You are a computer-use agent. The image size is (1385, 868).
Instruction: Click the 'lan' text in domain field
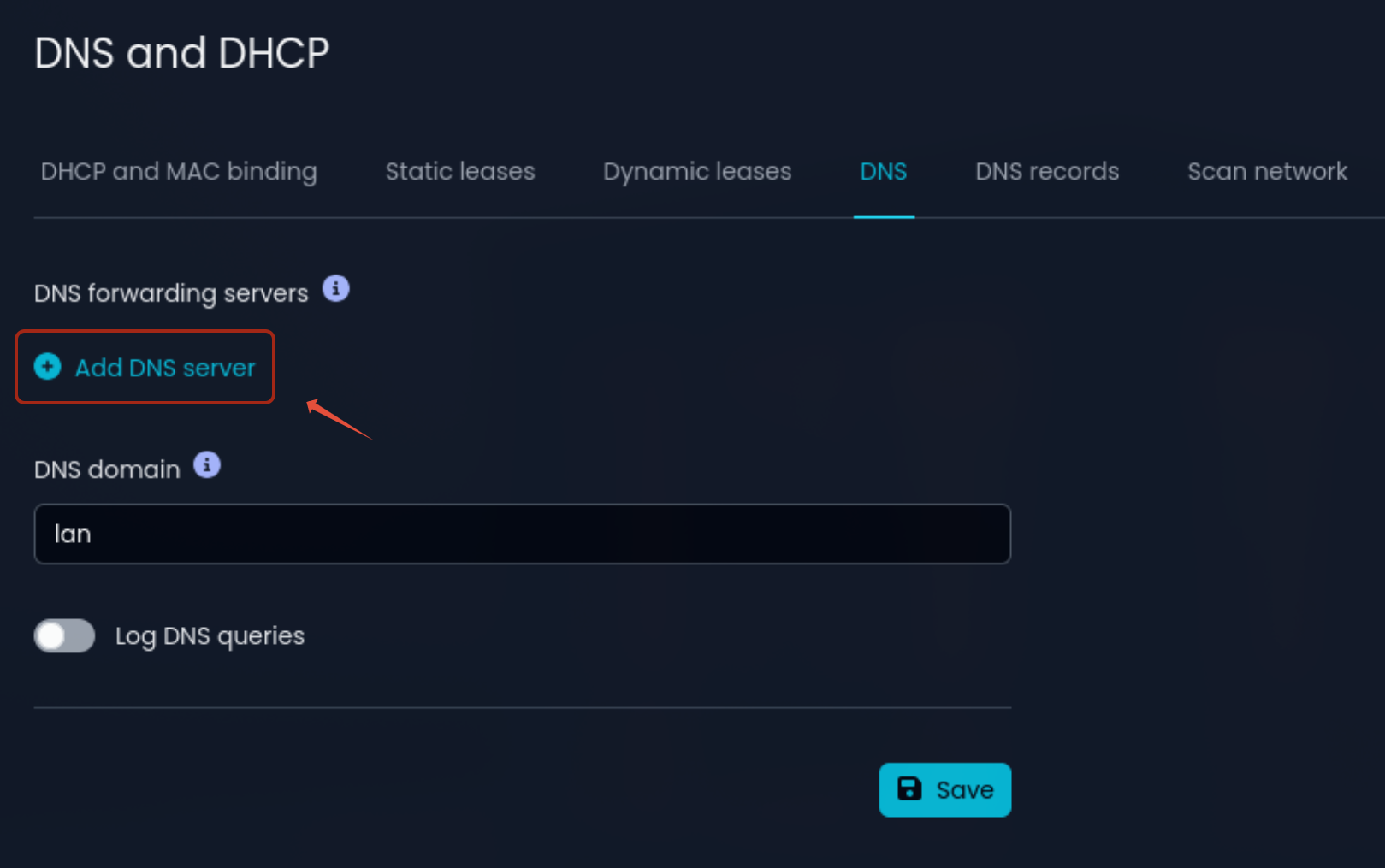point(73,534)
